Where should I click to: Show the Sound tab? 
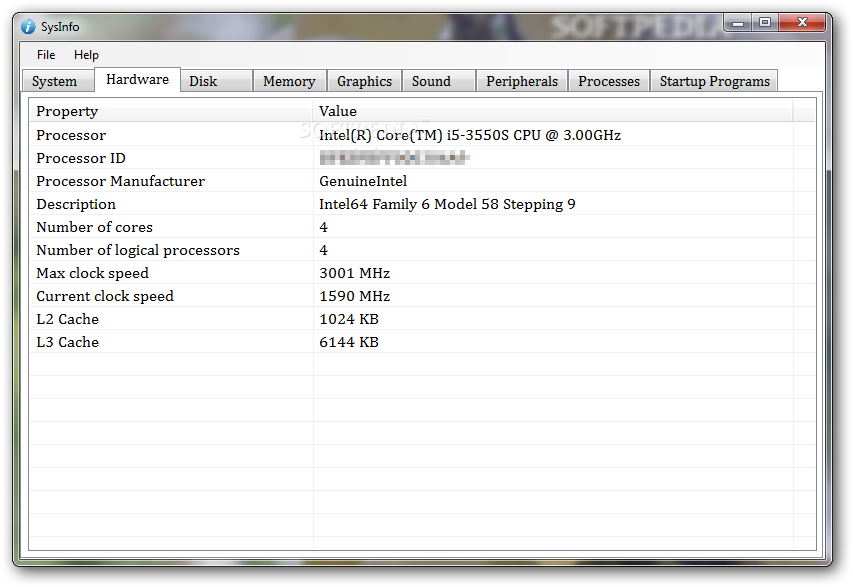[438, 81]
